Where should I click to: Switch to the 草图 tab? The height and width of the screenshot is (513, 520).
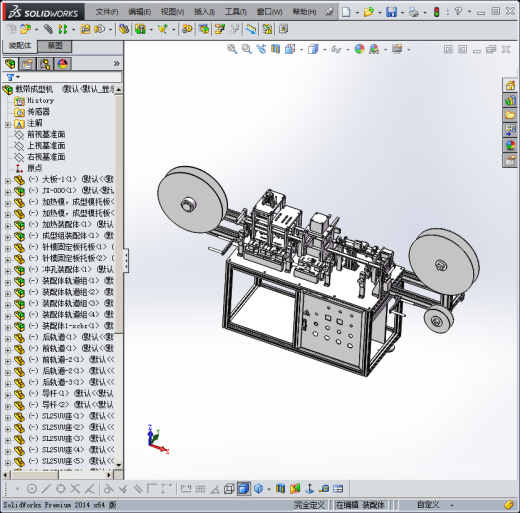55,46
